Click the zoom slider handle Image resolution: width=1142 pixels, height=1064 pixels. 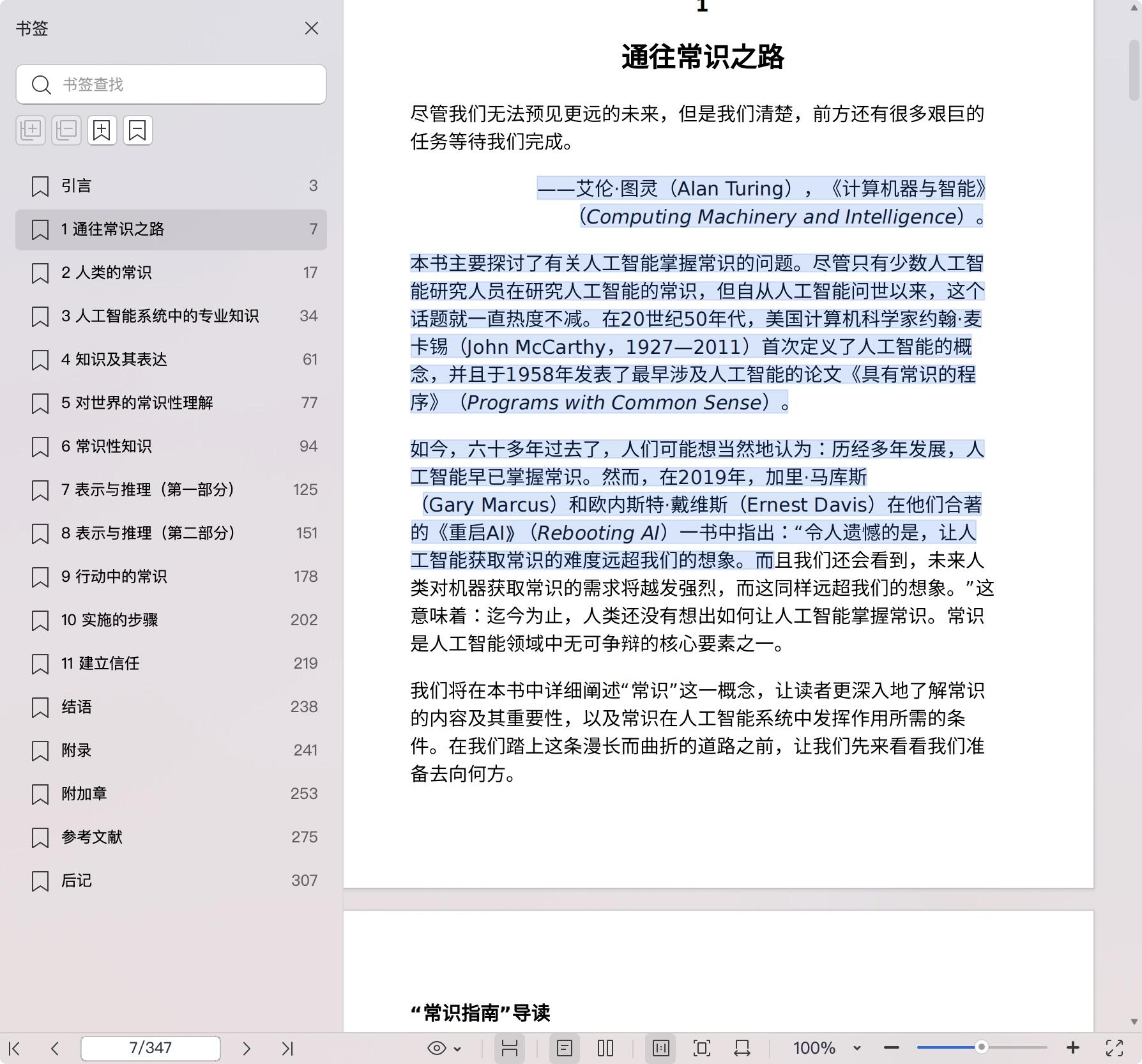click(x=982, y=1047)
